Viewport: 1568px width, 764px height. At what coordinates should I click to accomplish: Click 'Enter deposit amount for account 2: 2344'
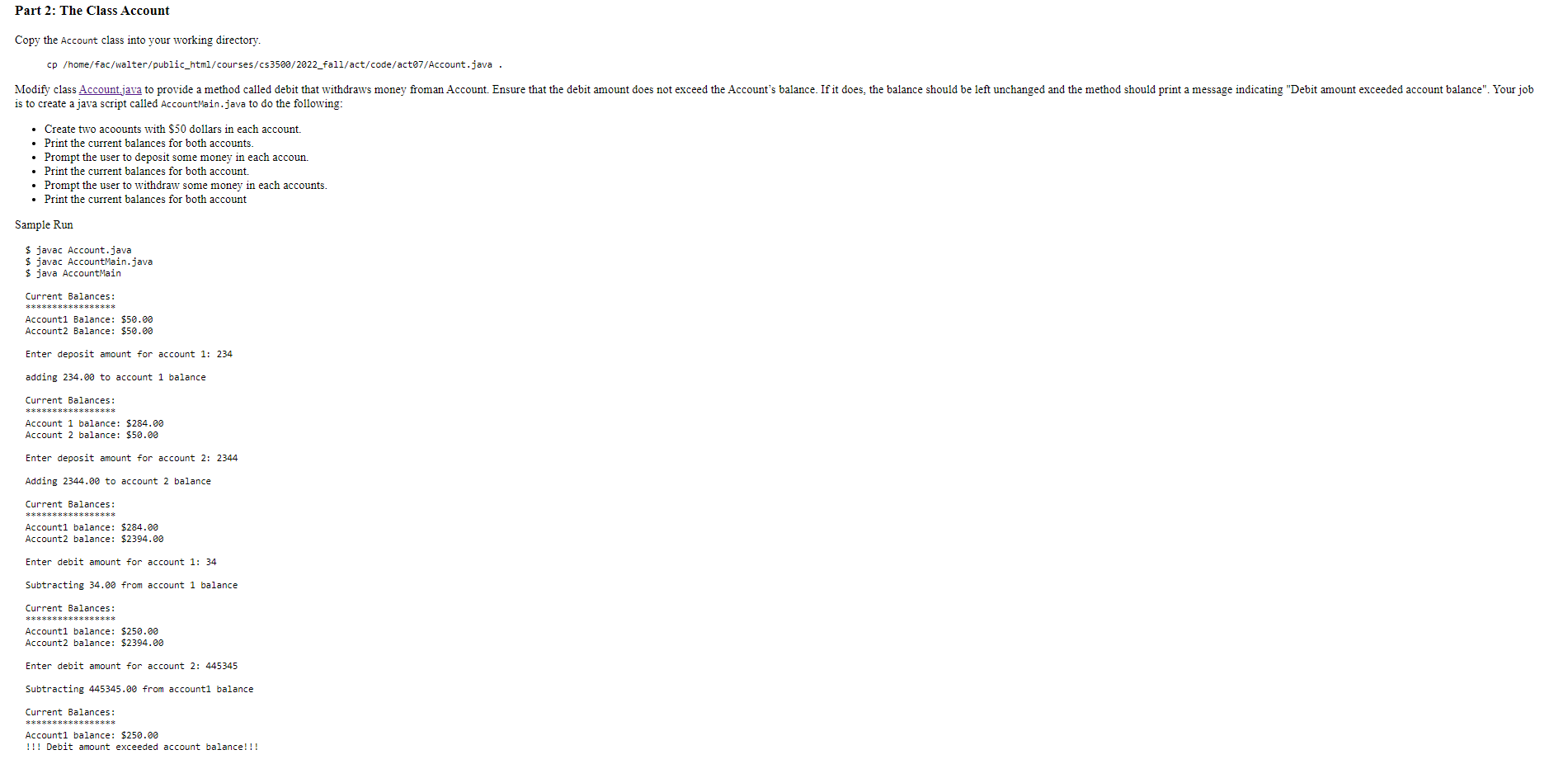click(132, 458)
